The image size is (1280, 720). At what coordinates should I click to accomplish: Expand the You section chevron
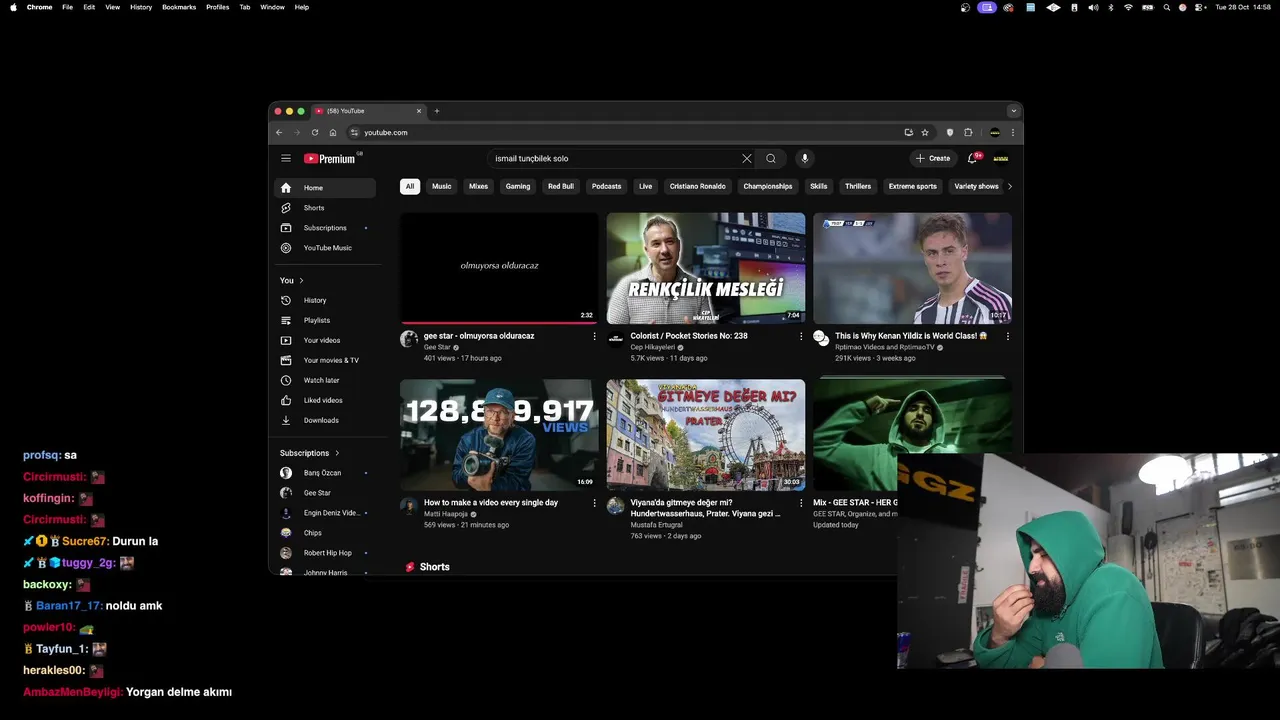point(301,280)
